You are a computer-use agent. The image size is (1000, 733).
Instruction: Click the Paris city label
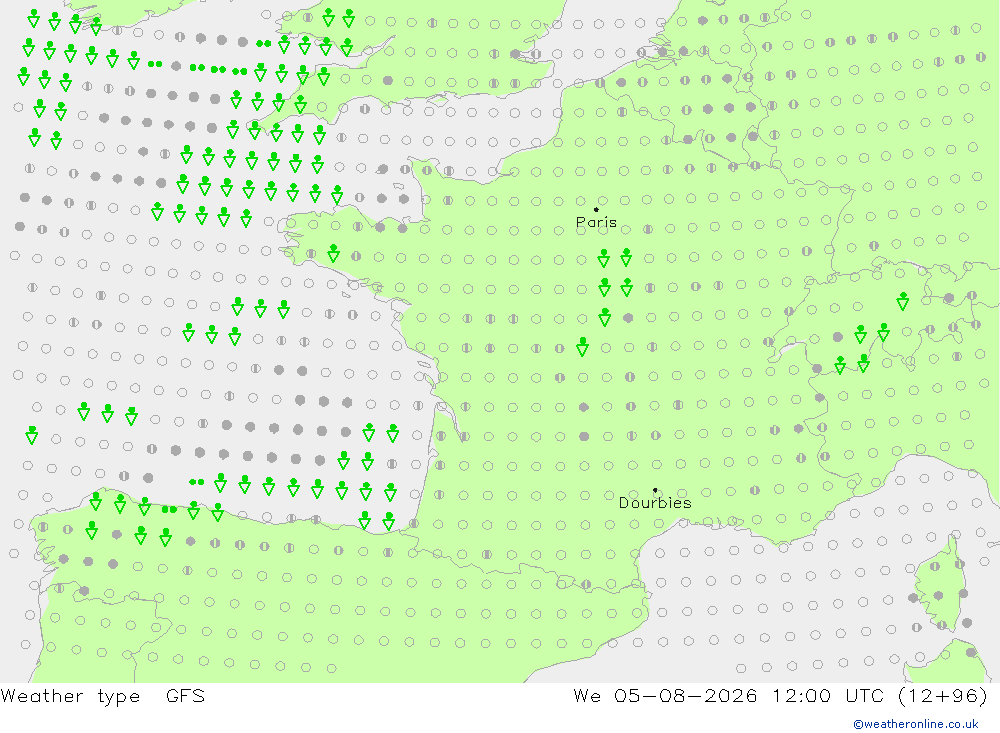coord(596,222)
